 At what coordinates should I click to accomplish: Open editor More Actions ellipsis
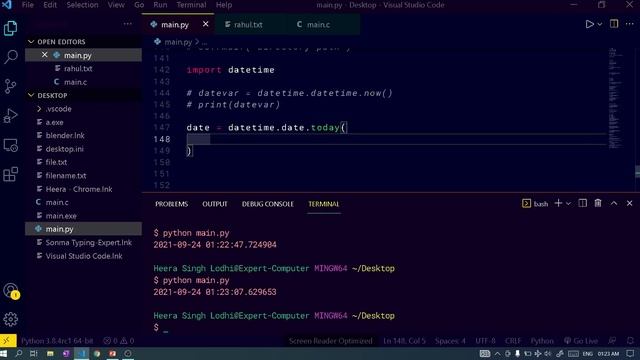(x=629, y=24)
